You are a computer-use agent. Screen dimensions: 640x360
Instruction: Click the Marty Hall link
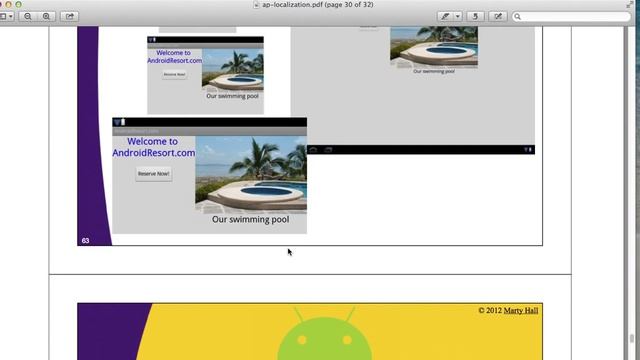click(x=521, y=311)
